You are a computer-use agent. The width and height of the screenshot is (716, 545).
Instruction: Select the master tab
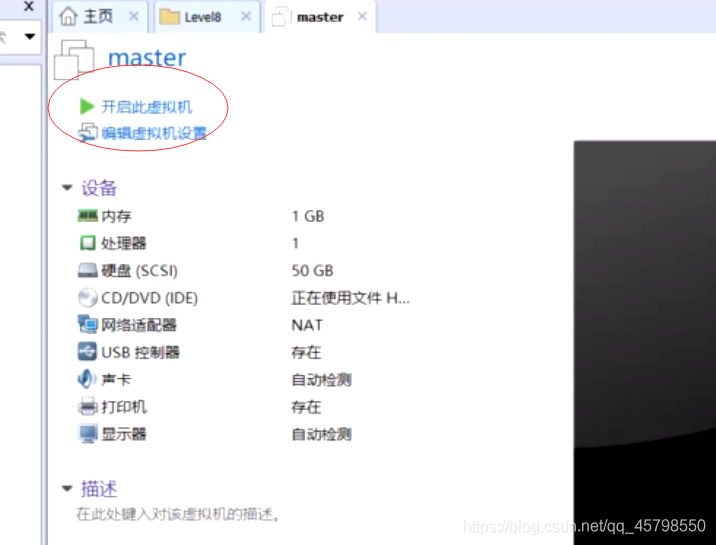point(321,17)
